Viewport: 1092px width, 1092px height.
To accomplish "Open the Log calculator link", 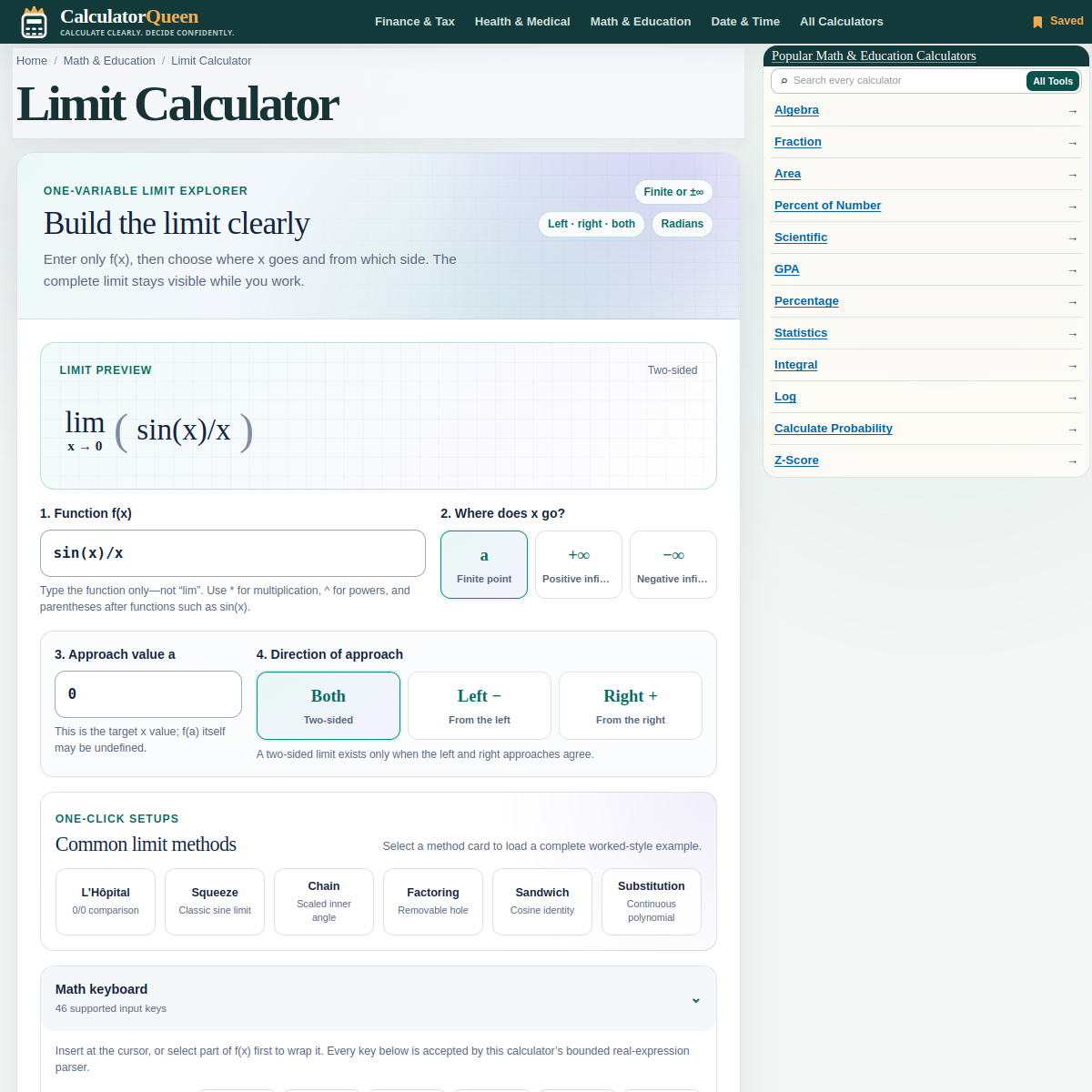I will point(785,397).
